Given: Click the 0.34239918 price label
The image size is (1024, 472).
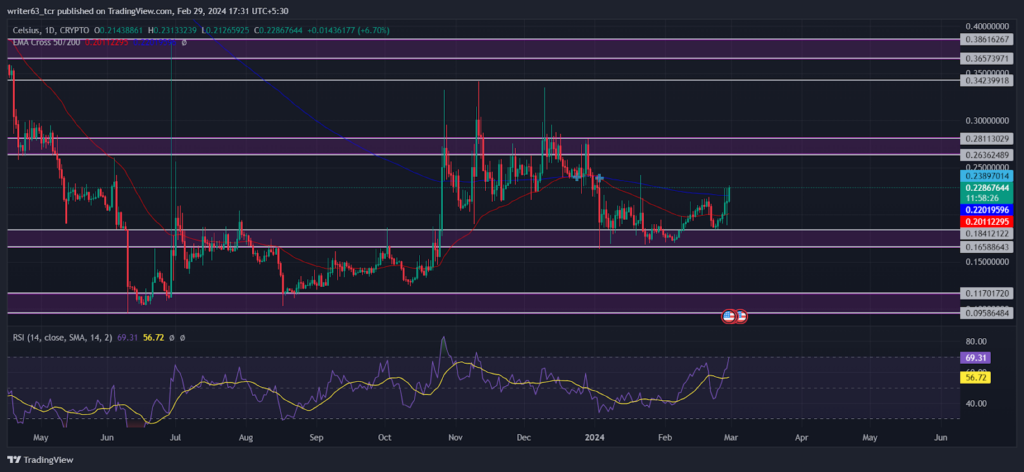Looking at the screenshot, I should click(987, 80).
